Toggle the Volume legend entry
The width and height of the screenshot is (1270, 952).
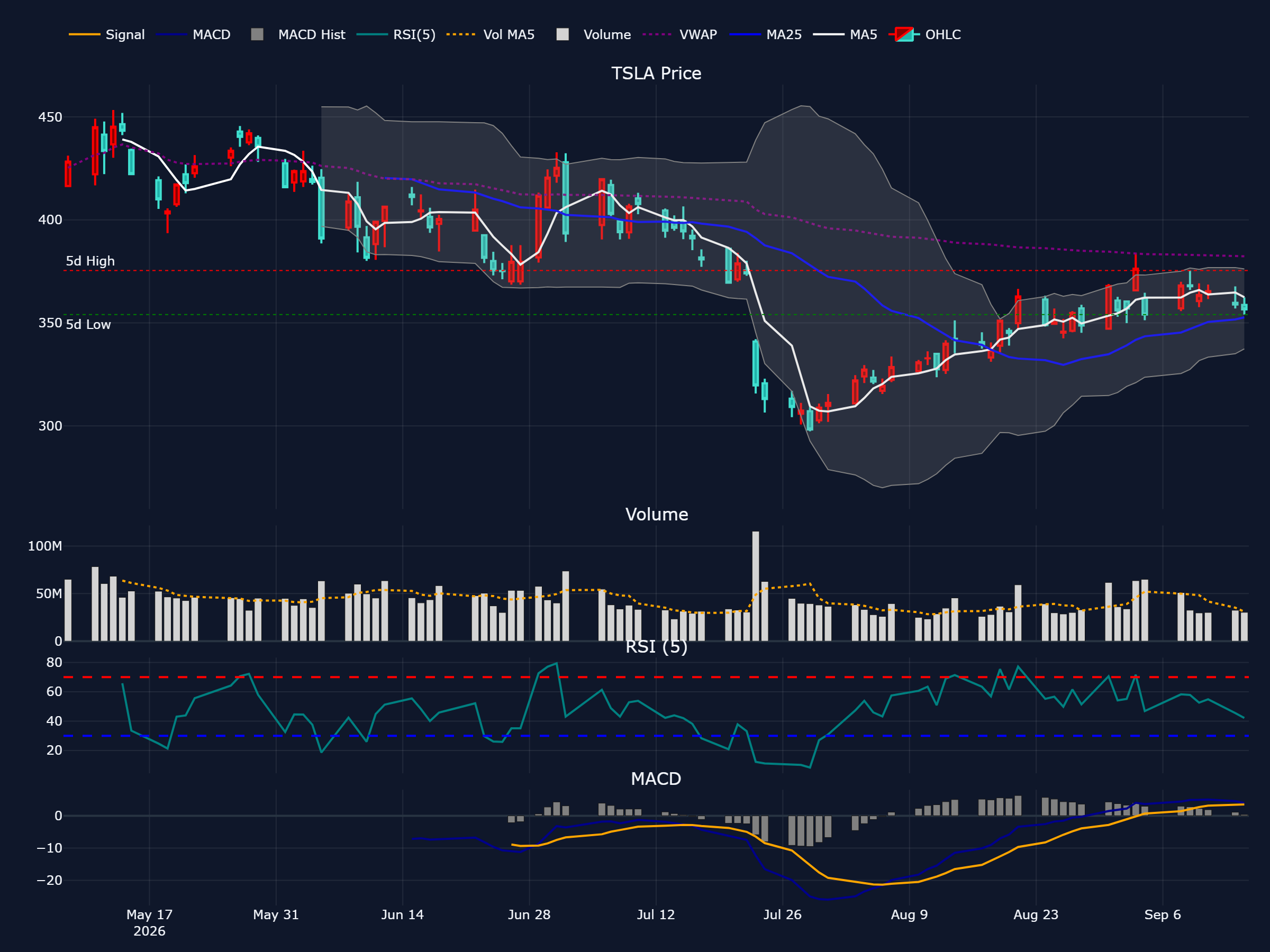pos(594,34)
